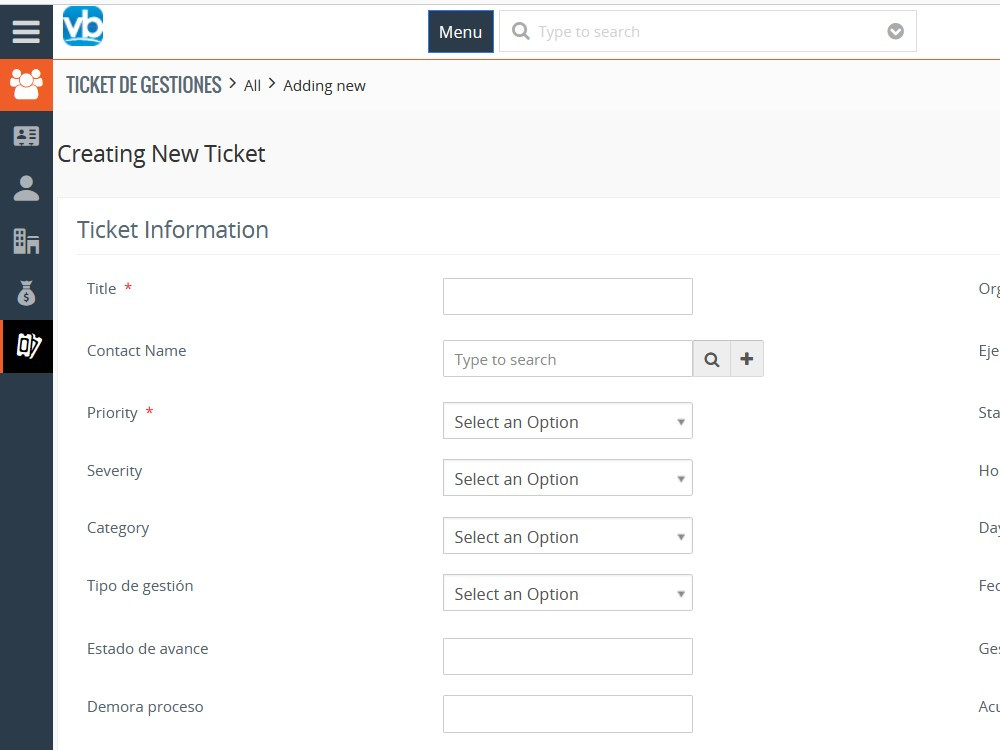This screenshot has height=750, width=1000.
Task: Click the Title field label
Action: pyautogui.click(x=101, y=289)
